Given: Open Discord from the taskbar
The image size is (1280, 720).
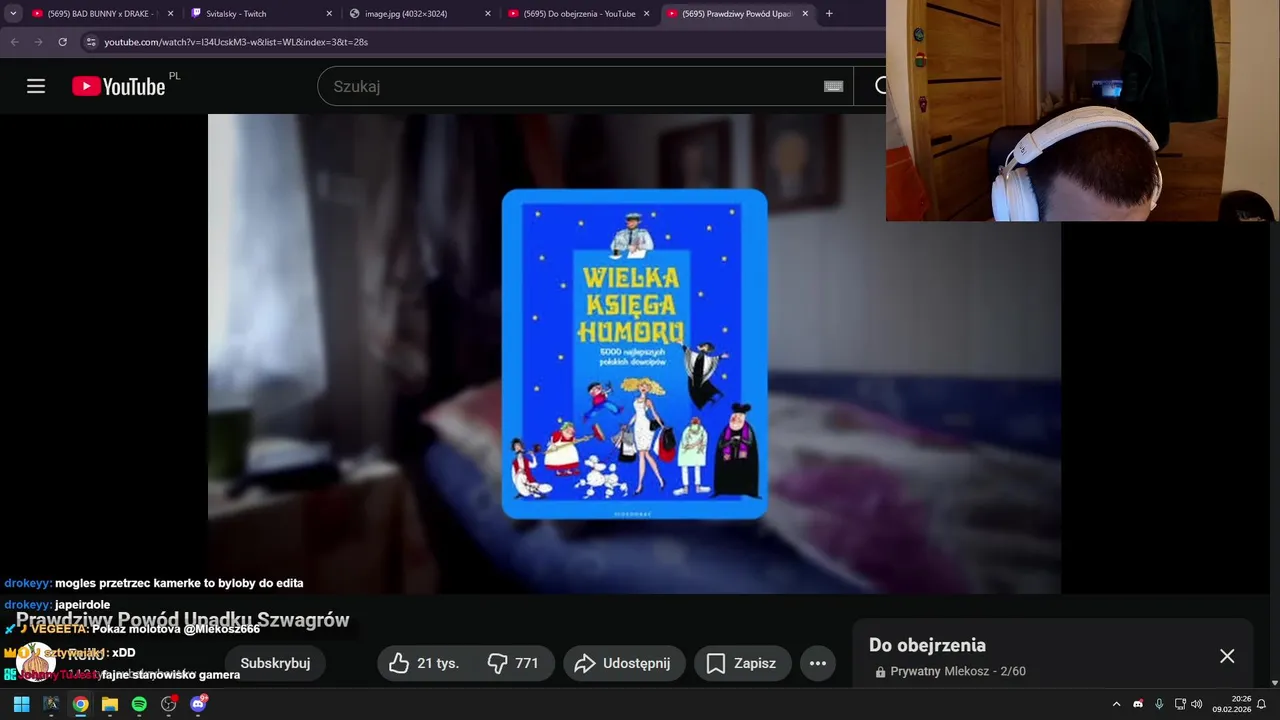Looking at the screenshot, I should point(198,704).
